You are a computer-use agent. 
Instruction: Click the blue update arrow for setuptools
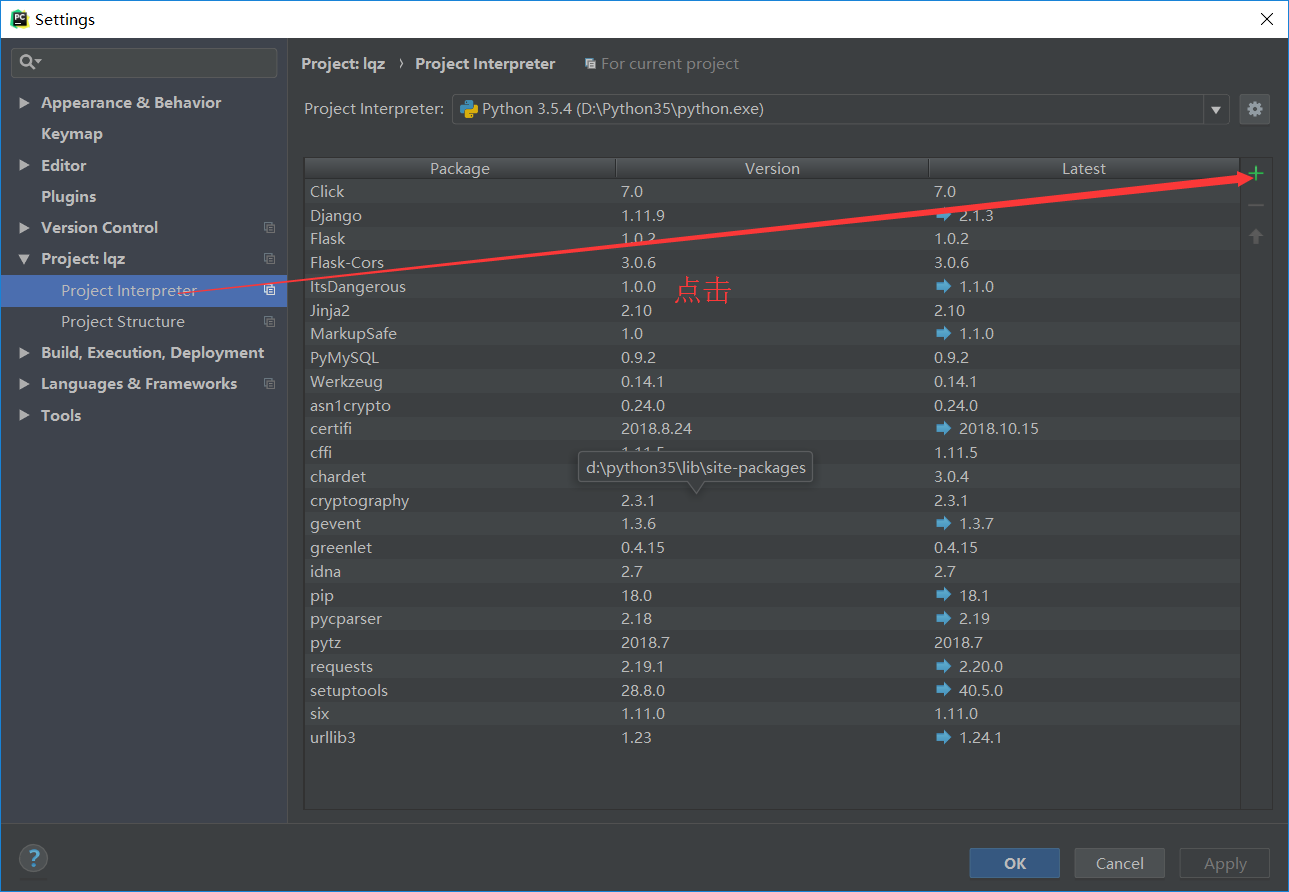tap(943, 690)
